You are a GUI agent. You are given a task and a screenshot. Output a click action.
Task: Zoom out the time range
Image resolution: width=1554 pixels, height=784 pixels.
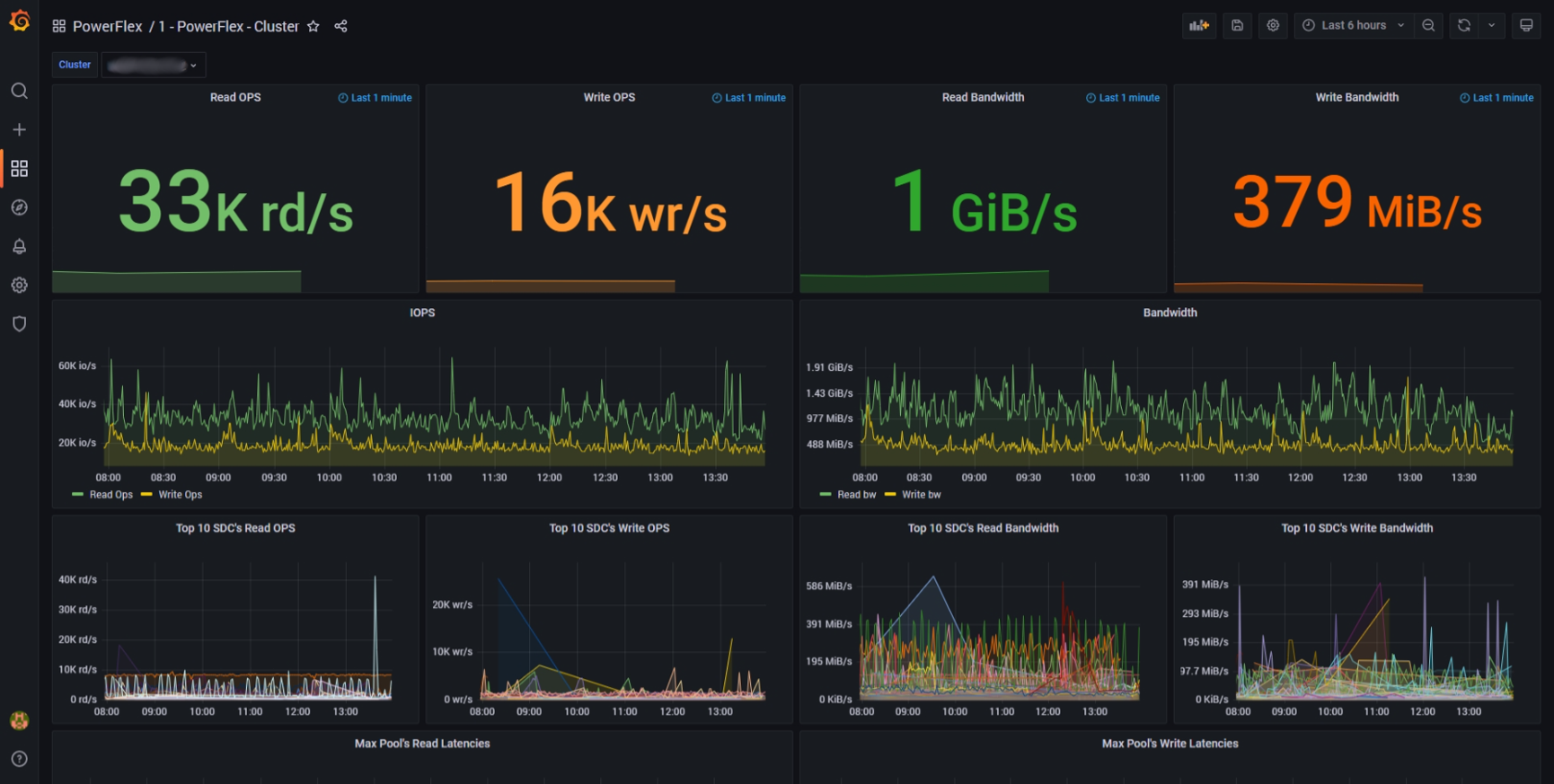coord(1428,25)
